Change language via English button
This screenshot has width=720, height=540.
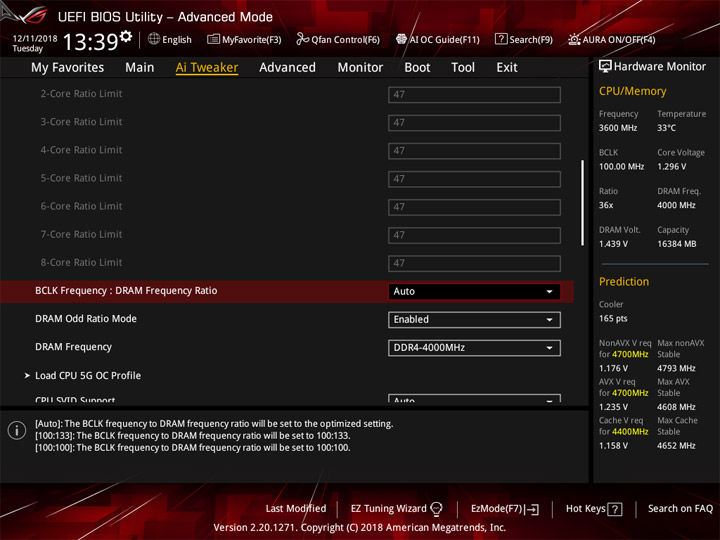(170, 39)
